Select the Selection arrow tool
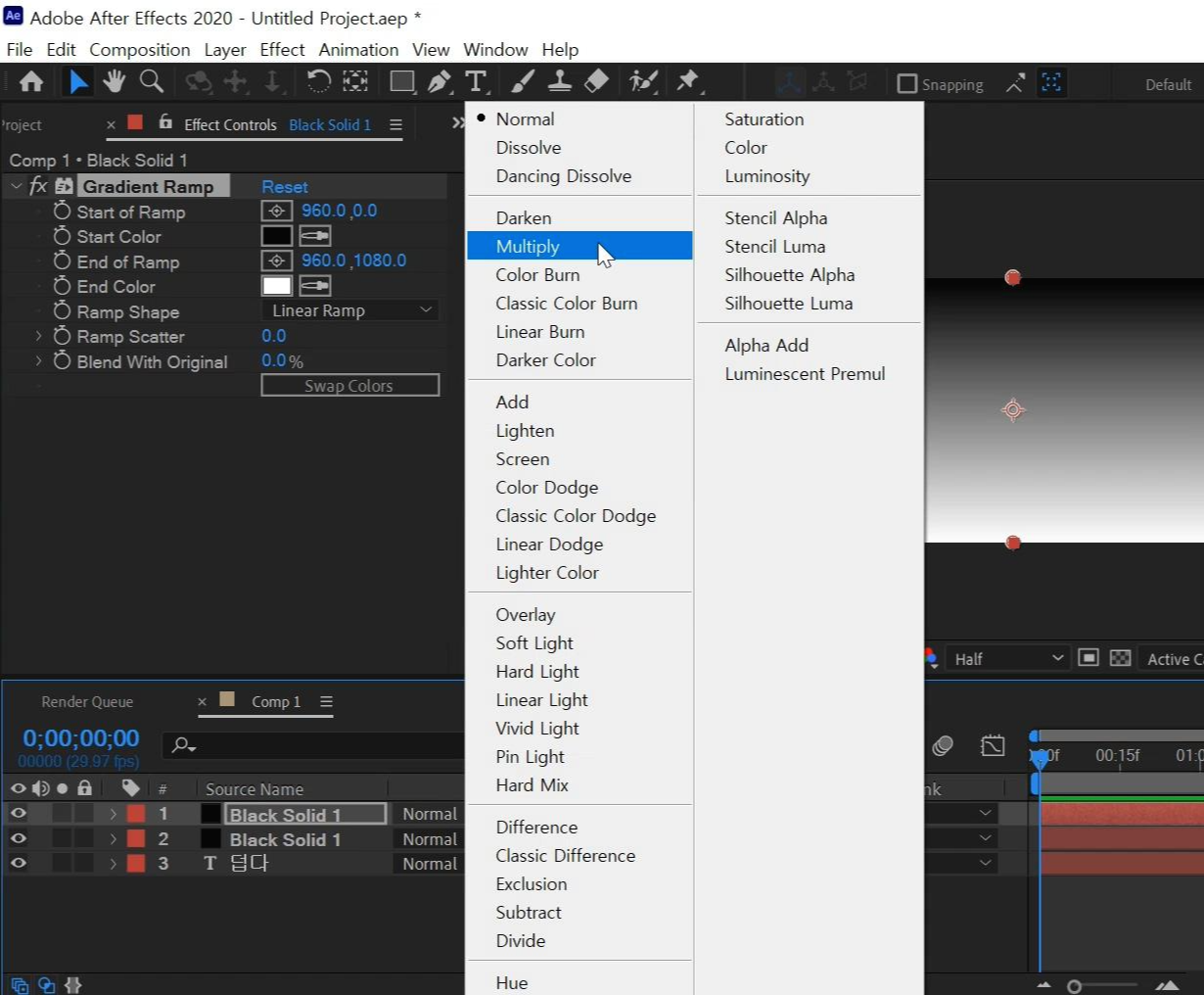This screenshot has width=1204, height=995. point(77,82)
